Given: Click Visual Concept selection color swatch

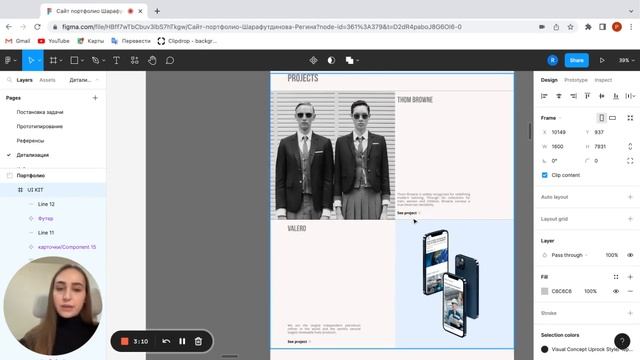Looking at the screenshot, I should click(544, 349).
